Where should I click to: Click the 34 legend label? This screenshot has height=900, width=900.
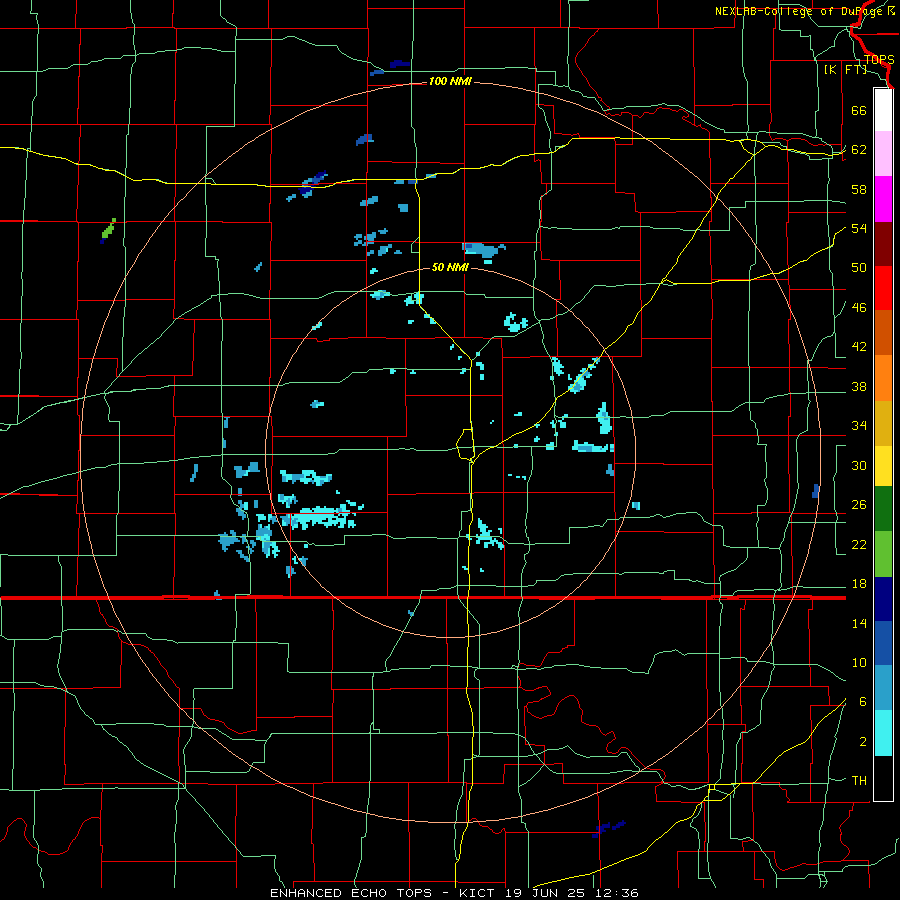(x=859, y=425)
